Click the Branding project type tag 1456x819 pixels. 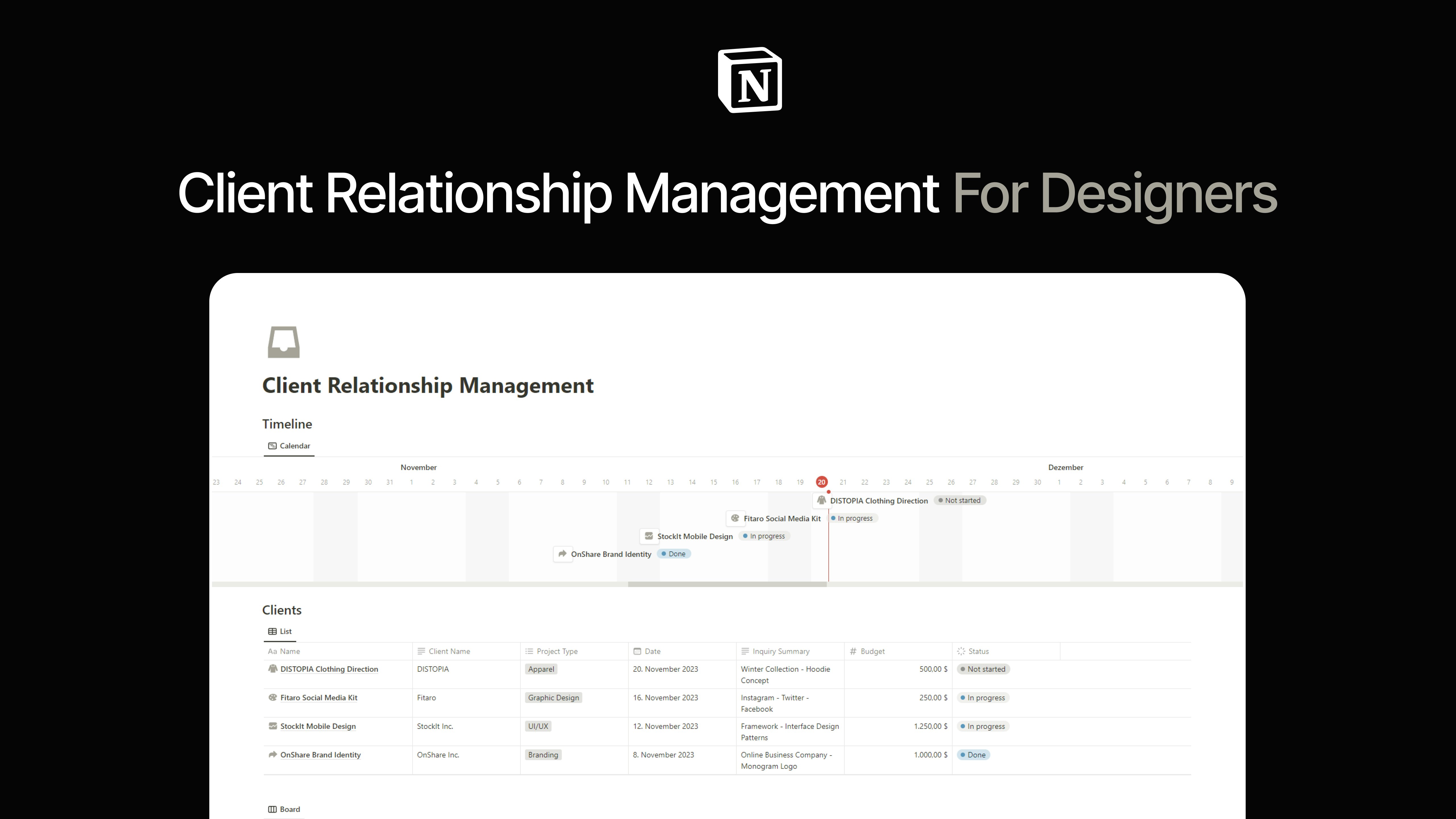pyautogui.click(x=543, y=754)
